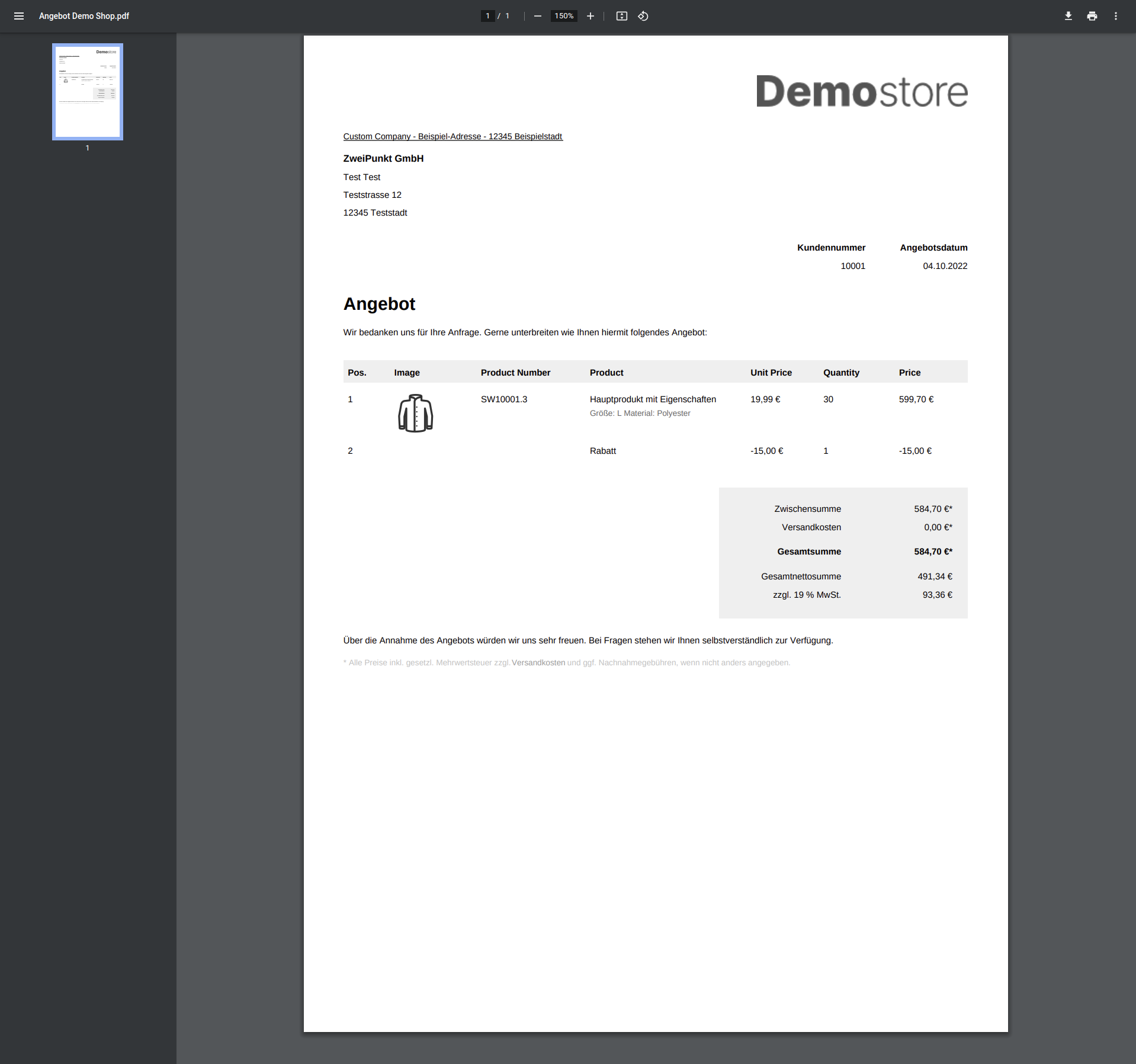Click the 'Price' column header
1136x1064 pixels.
click(x=909, y=373)
